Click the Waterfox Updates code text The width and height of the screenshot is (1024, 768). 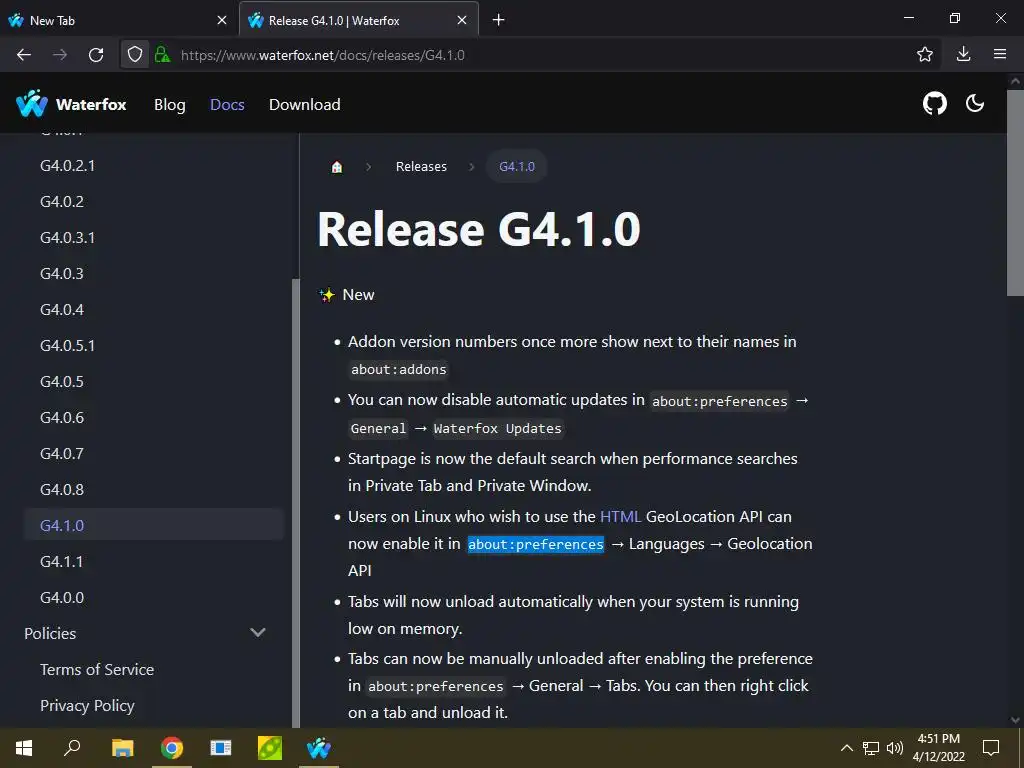click(498, 428)
